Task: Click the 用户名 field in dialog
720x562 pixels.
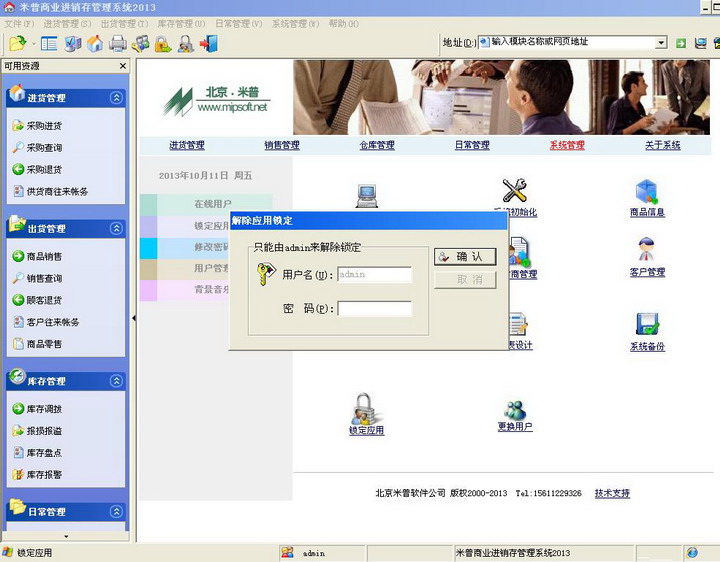Action: (375, 275)
